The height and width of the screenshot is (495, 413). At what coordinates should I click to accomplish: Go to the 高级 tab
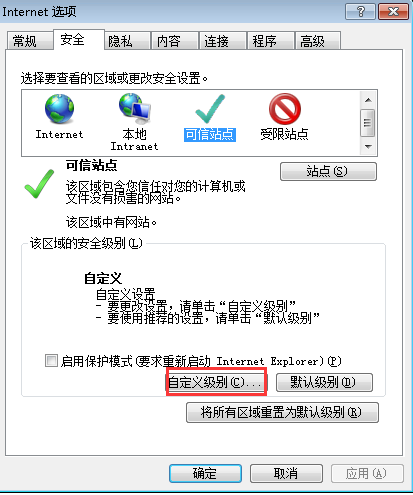pyautogui.click(x=318, y=41)
